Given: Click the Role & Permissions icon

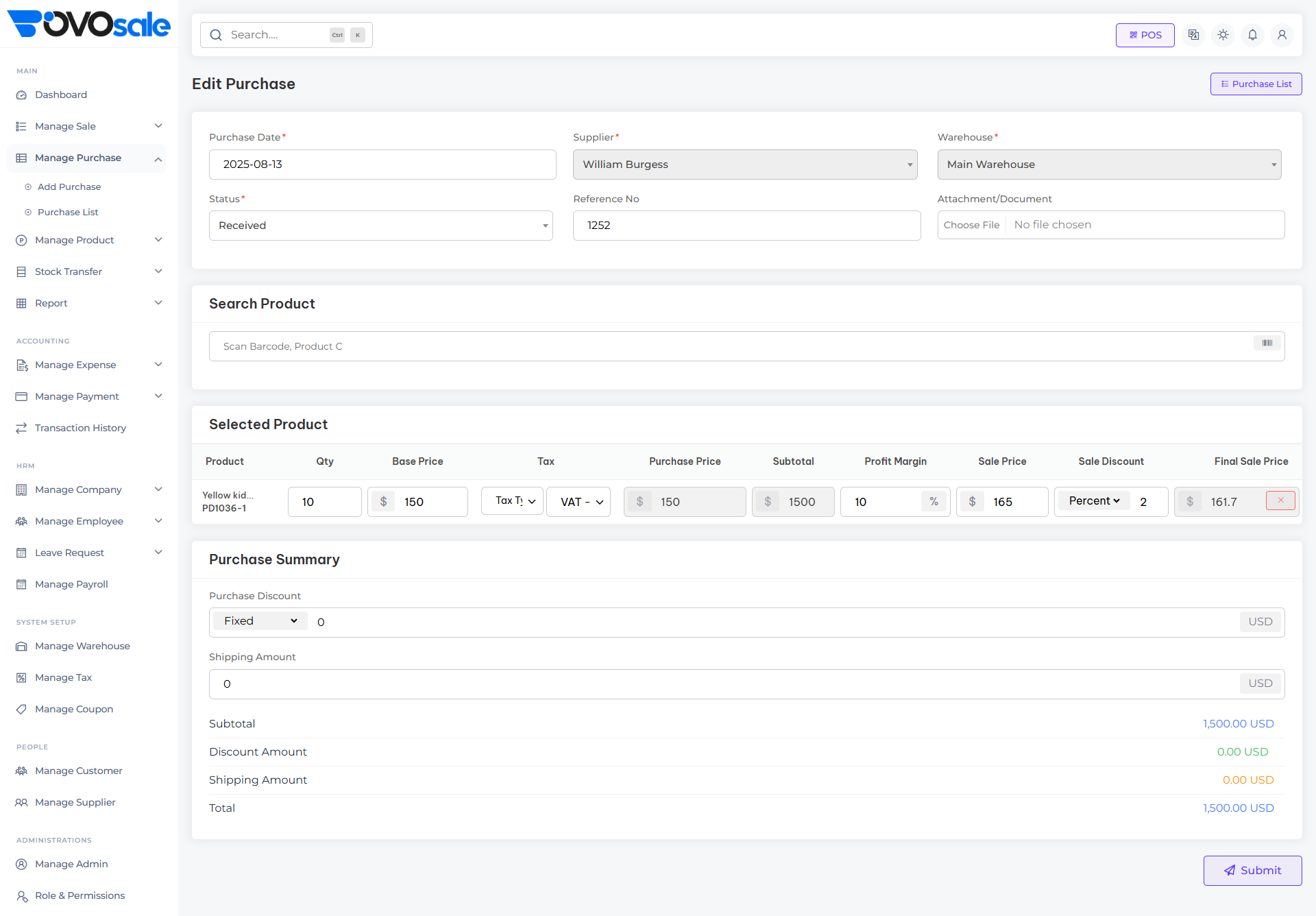Looking at the screenshot, I should coord(21,896).
